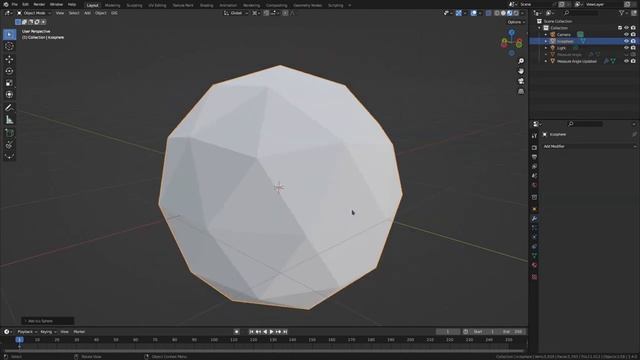Open the Render properties tab
The height and width of the screenshot is (360, 640).
tap(534, 148)
